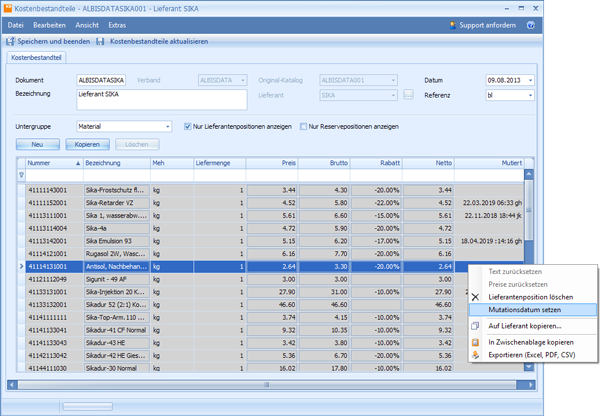Click the Mutiert column header
The height and width of the screenshot is (416, 600).
(x=489, y=163)
